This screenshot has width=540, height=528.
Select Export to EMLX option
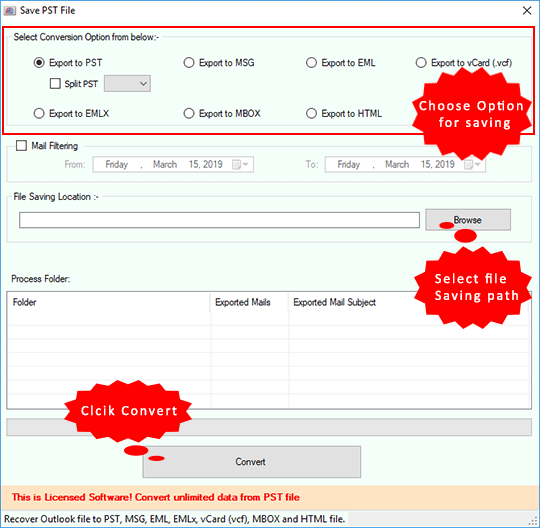pyautogui.click(x=39, y=113)
